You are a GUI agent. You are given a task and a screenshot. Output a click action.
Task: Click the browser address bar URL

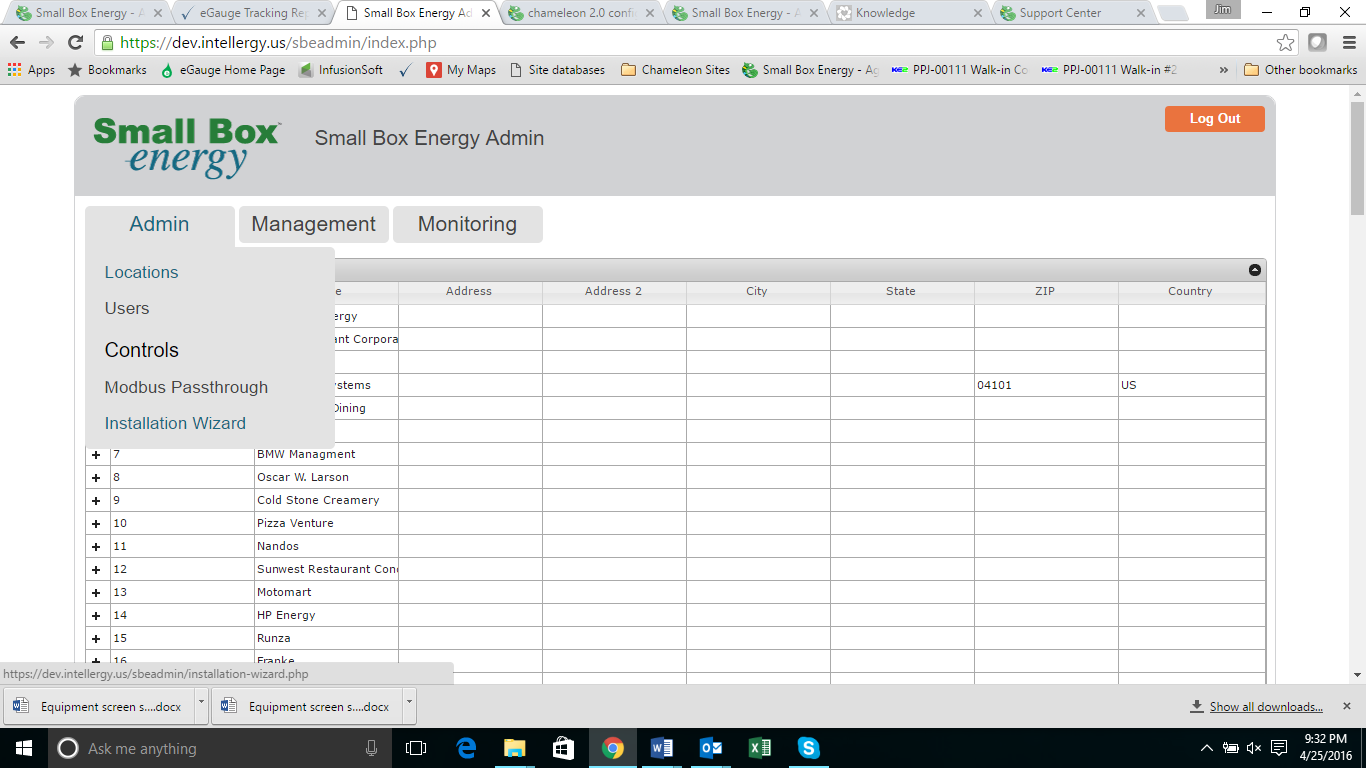click(x=278, y=43)
